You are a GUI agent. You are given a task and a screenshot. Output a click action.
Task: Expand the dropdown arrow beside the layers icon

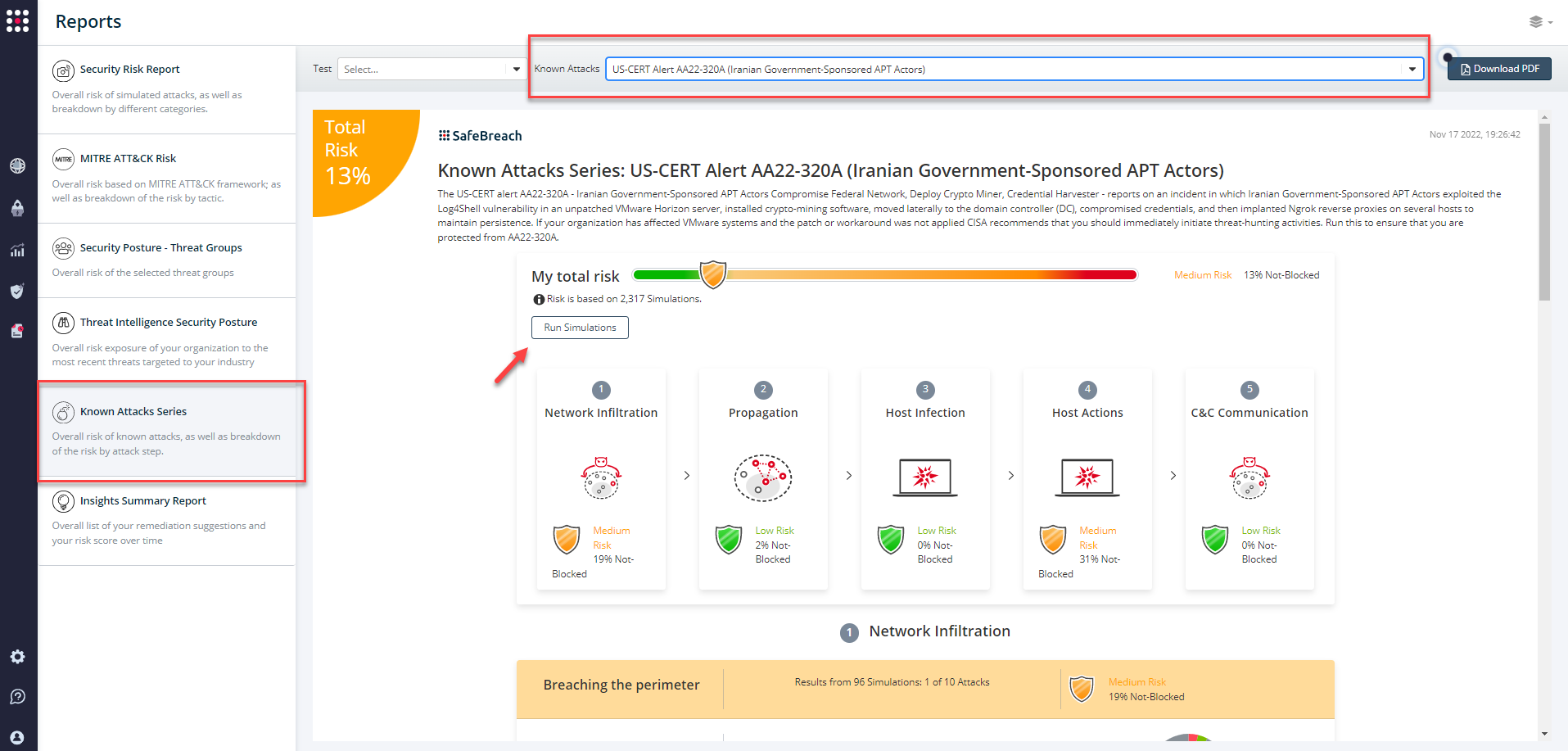click(1551, 22)
